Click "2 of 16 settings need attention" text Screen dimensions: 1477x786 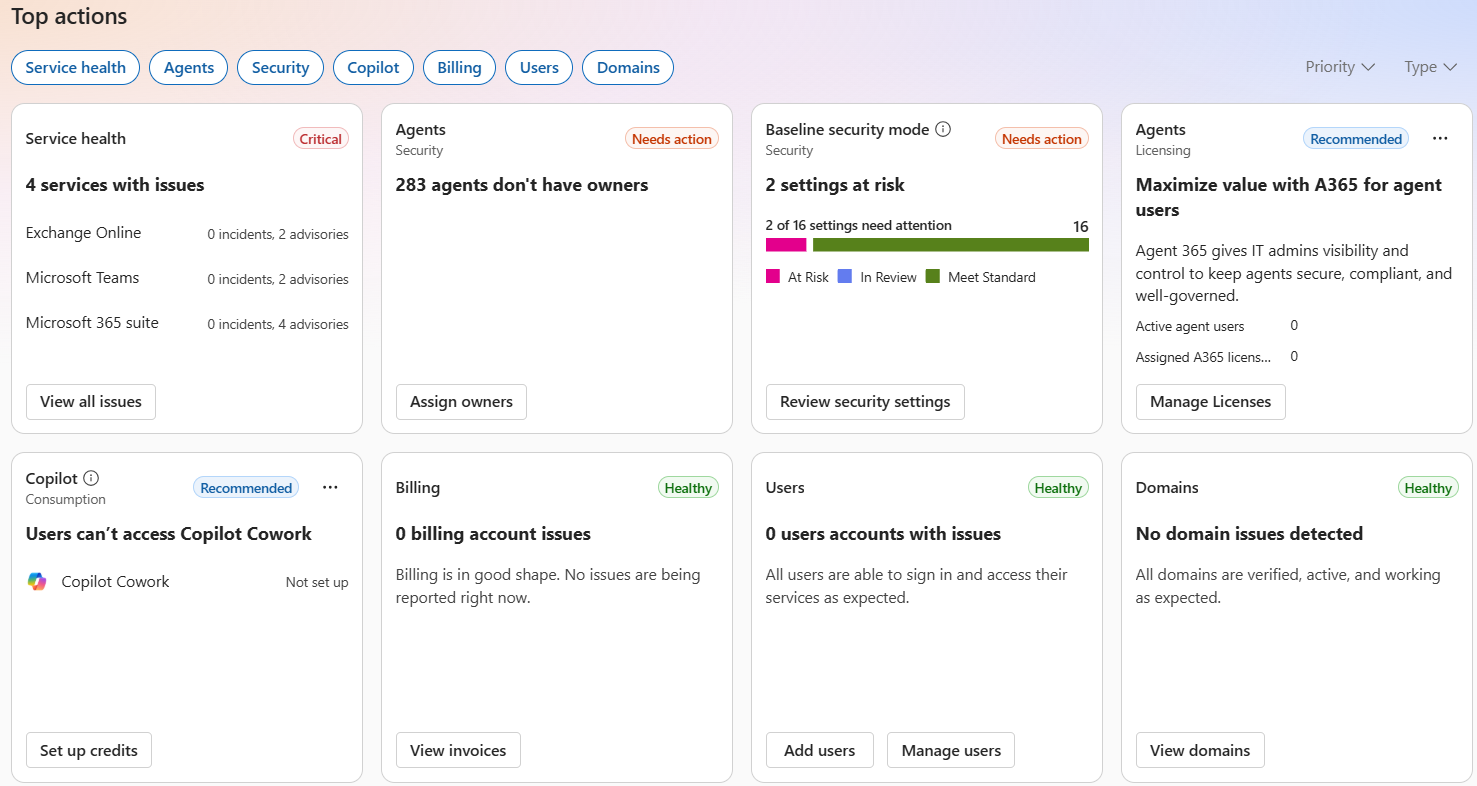pyautogui.click(x=859, y=225)
